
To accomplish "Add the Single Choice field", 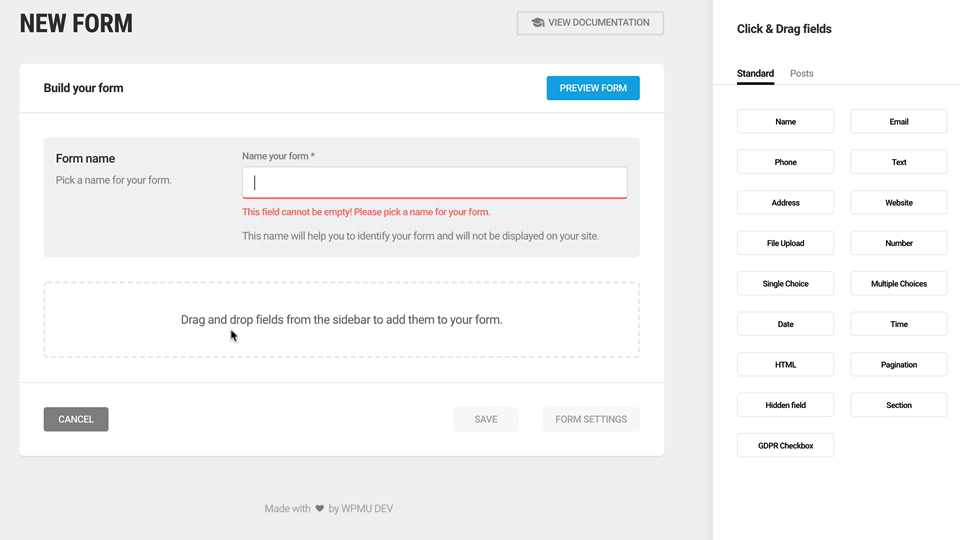I will 785,284.
